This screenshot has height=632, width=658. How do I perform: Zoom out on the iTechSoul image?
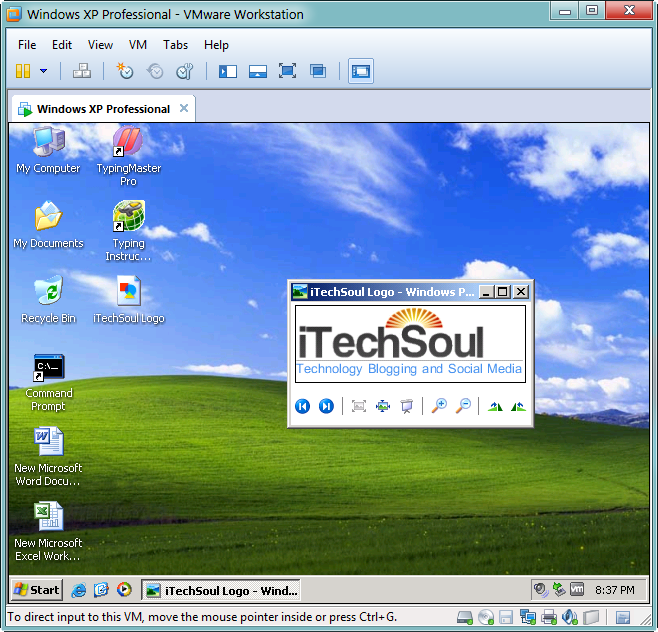pyautogui.click(x=463, y=406)
